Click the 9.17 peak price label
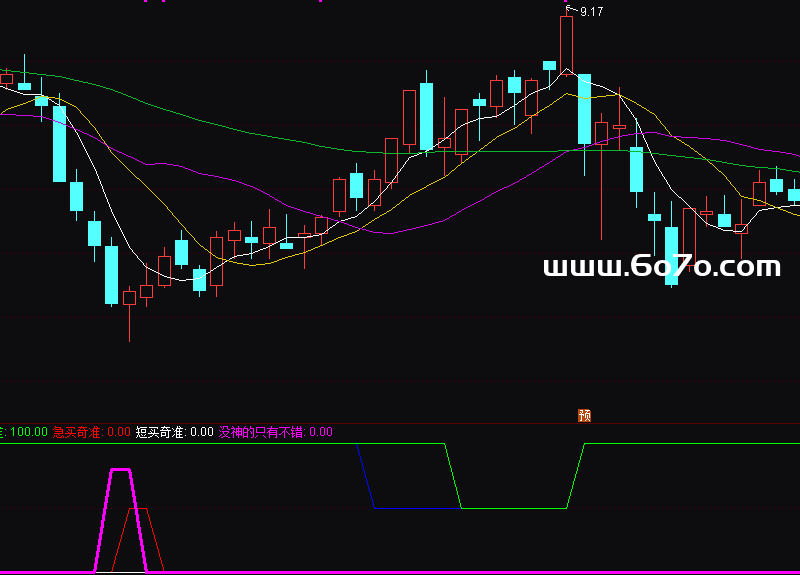800x575 pixels. click(590, 12)
